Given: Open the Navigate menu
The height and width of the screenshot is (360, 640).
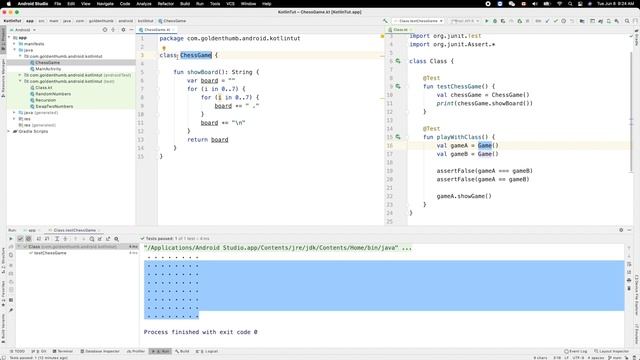Looking at the screenshot, I should point(105,4).
